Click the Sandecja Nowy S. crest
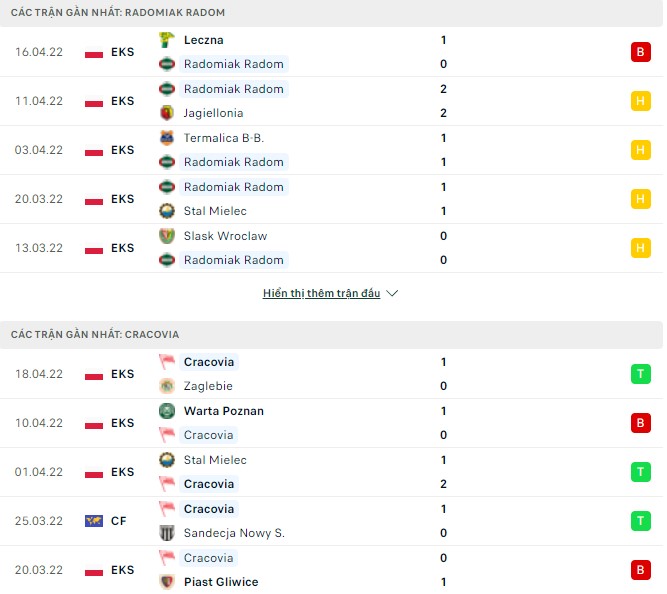667x594 pixels. (x=167, y=533)
